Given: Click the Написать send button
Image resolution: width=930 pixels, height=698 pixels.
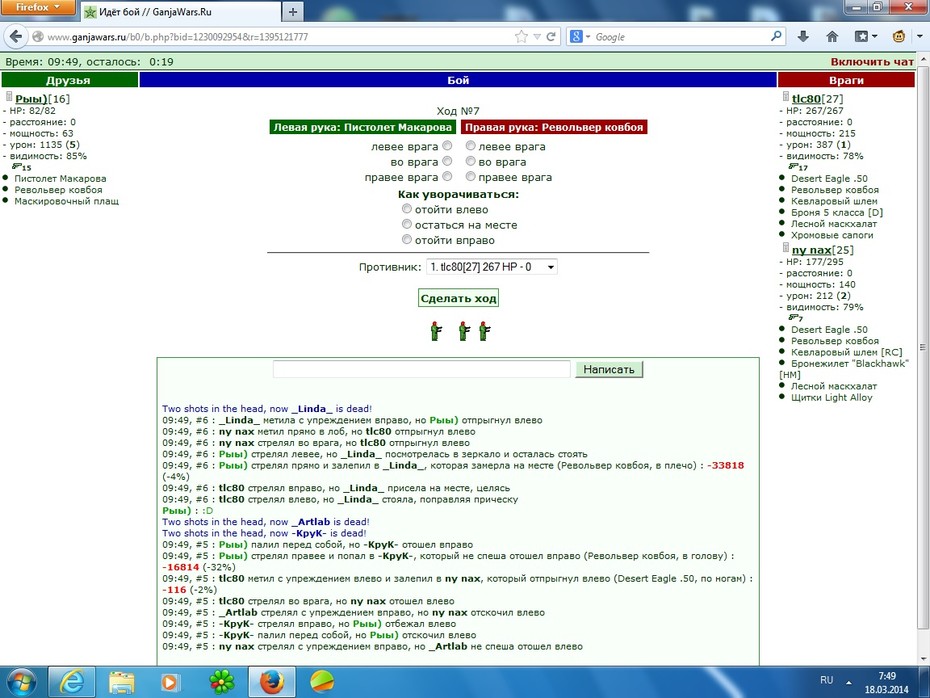Looking at the screenshot, I should coord(609,369).
